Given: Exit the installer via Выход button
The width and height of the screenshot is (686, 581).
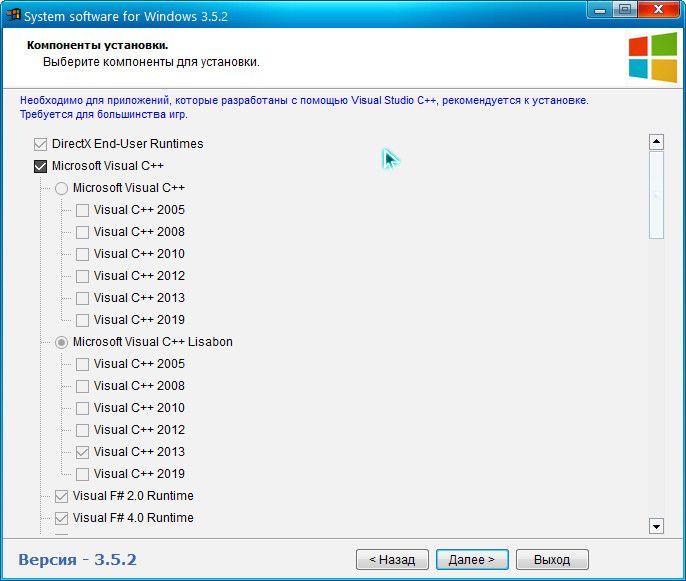Looking at the screenshot, I should pyautogui.click(x=552, y=560).
